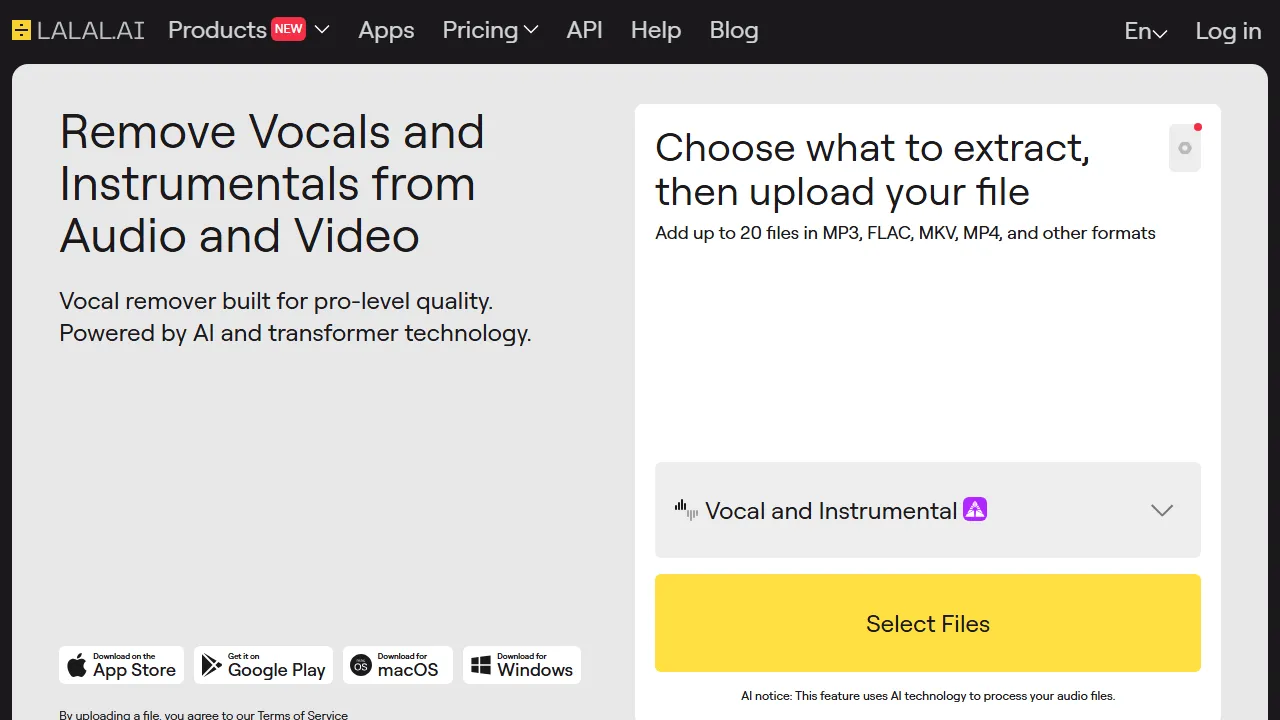Click the macOS round OS icon
The image size is (1280, 720).
361,665
